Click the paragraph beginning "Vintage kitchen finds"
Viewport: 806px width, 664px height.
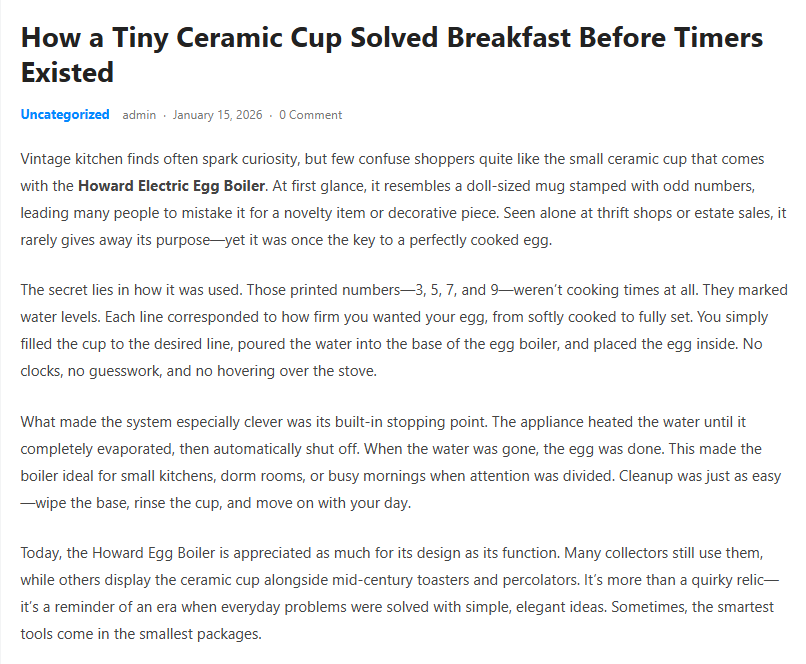pos(400,198)
